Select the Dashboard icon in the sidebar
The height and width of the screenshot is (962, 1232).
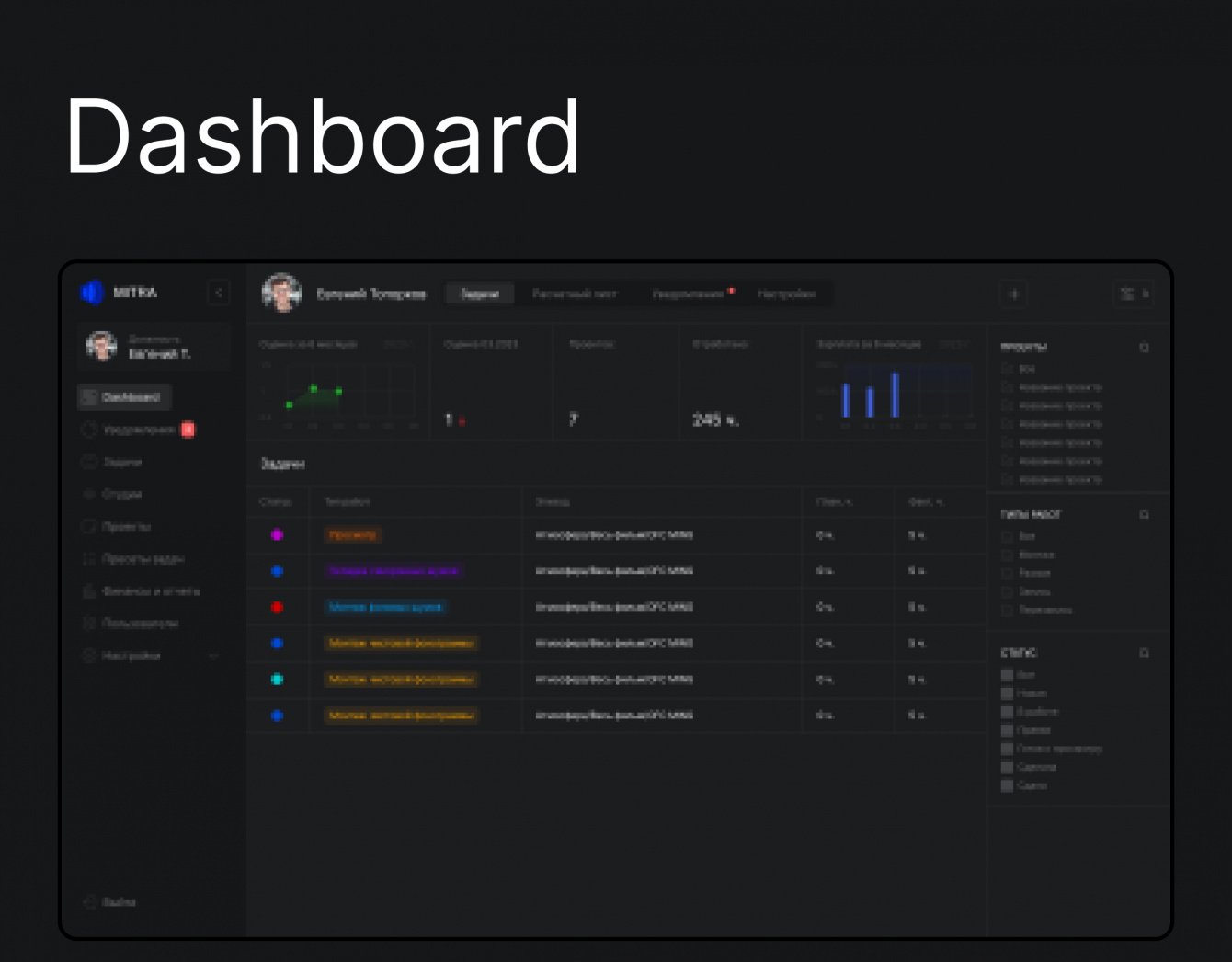pos(89,397)
